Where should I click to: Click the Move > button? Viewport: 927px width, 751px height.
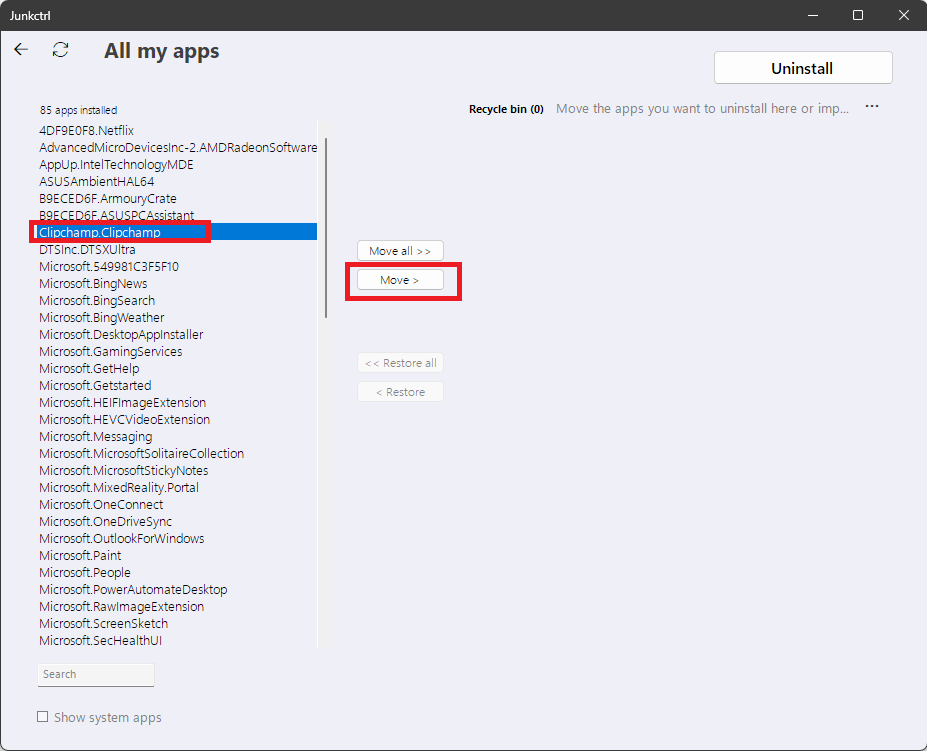(400, 280)
